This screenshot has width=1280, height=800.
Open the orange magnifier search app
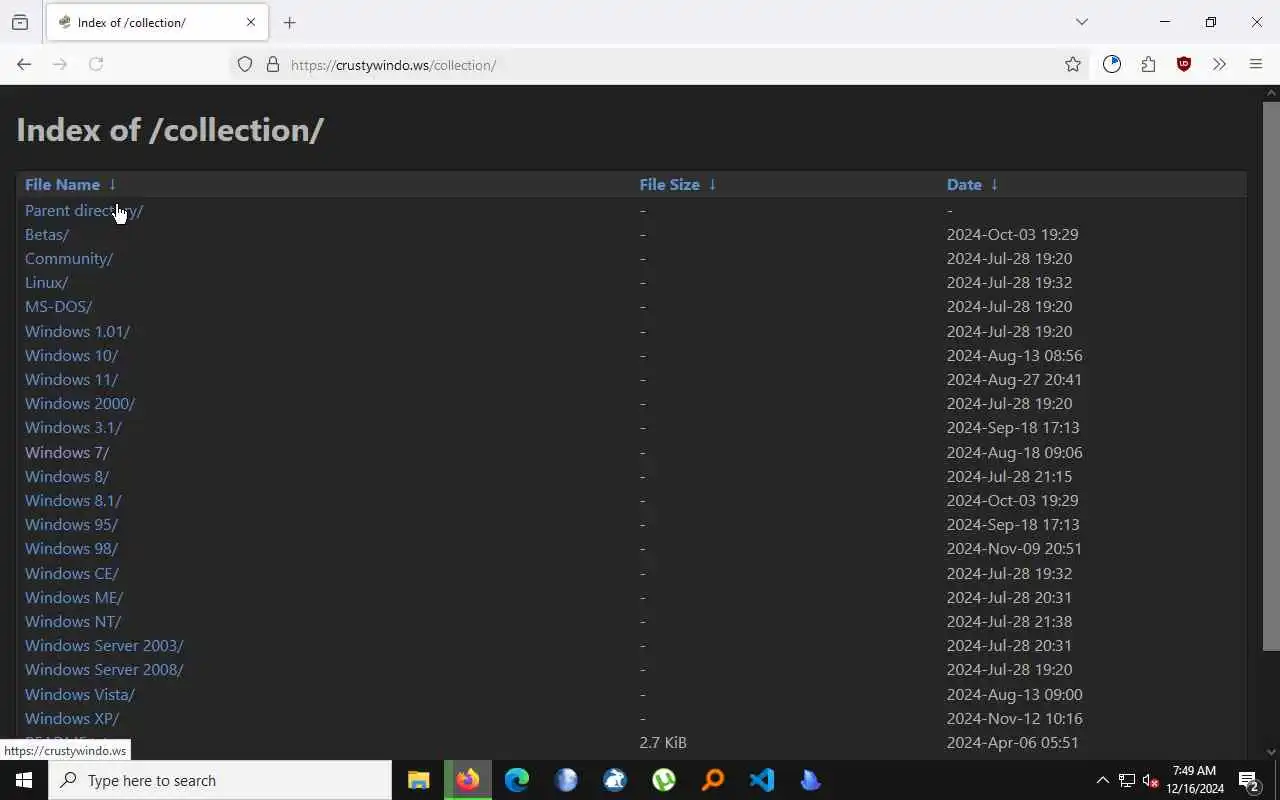point(713,780)
